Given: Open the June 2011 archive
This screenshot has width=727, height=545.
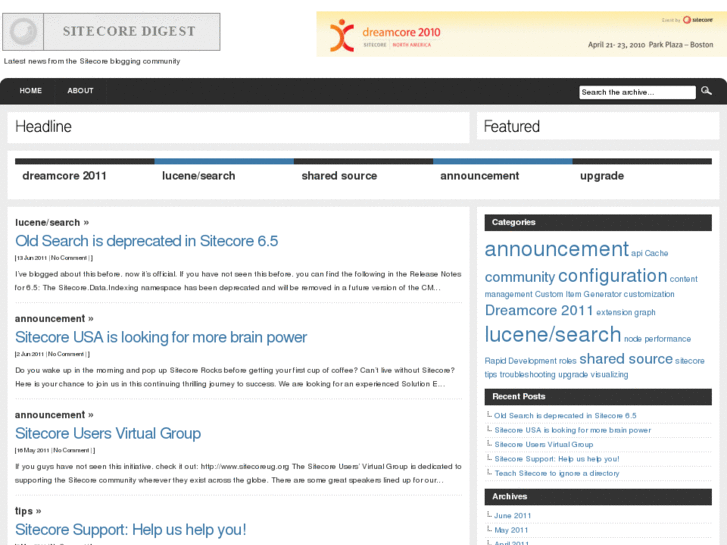Looking at the screenshot, I should (512, 516).
